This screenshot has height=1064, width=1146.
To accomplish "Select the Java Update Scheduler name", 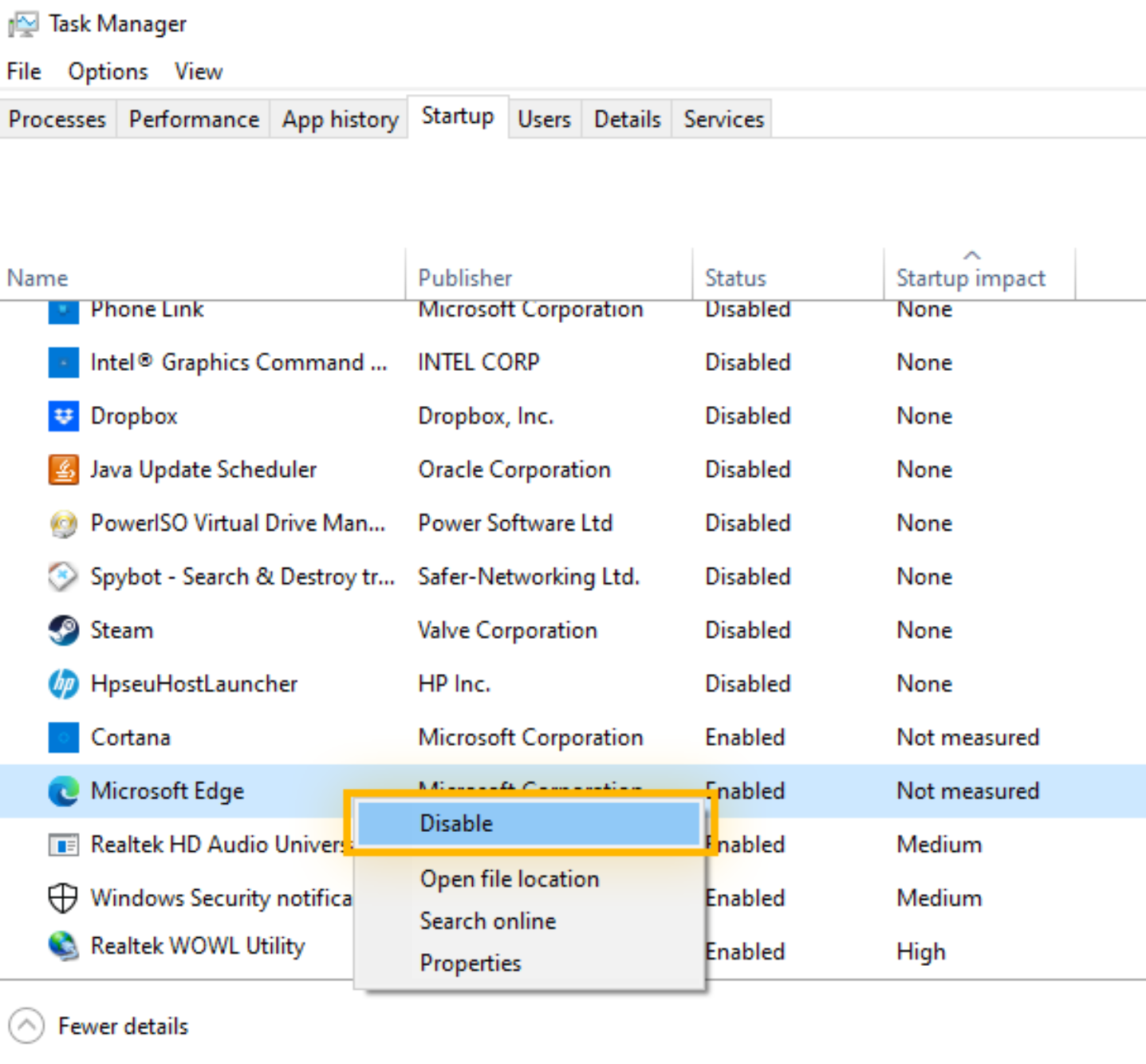I will pos(203,470).
